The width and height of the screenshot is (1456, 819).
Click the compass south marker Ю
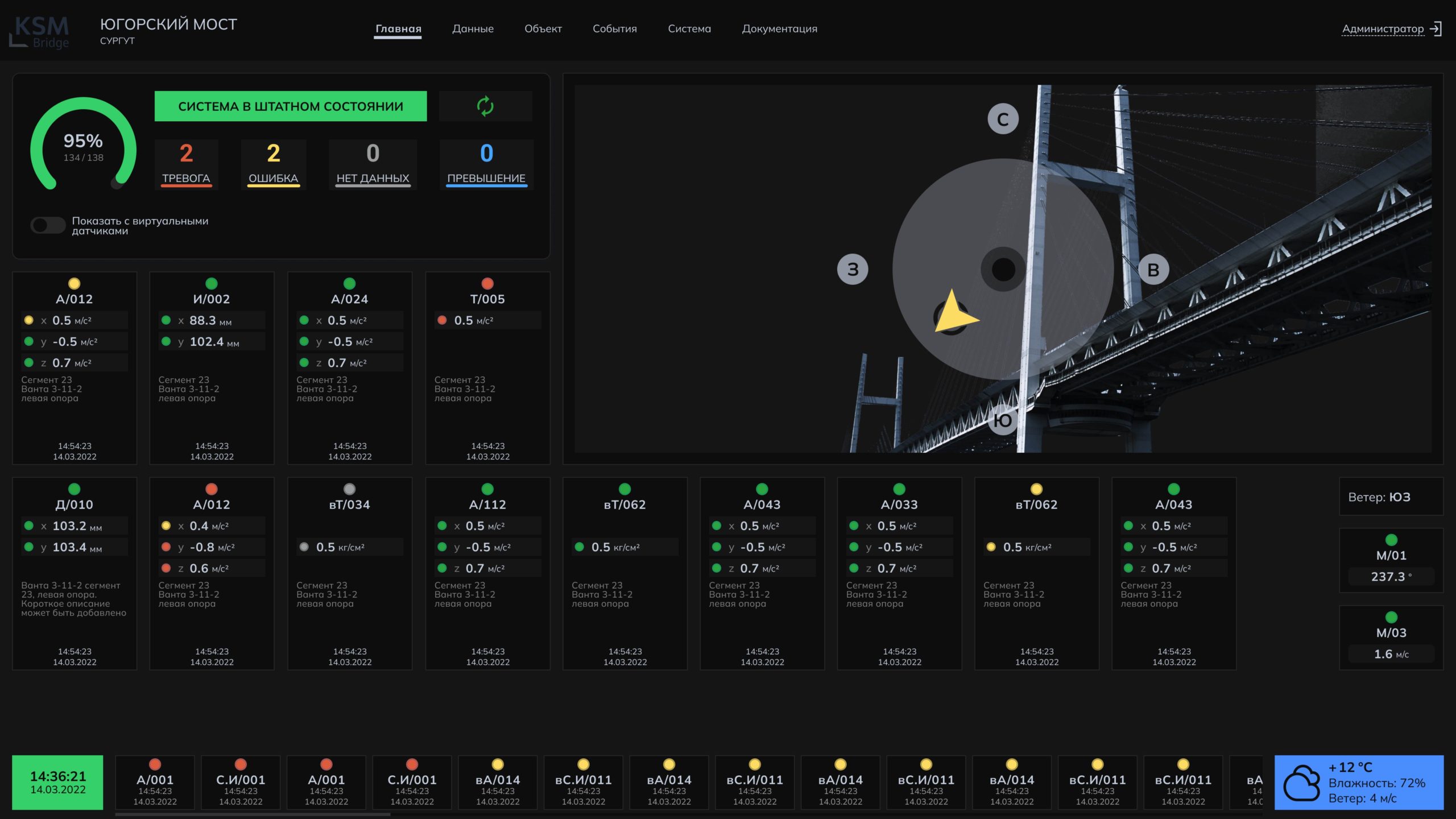[x=1003, y=420]
